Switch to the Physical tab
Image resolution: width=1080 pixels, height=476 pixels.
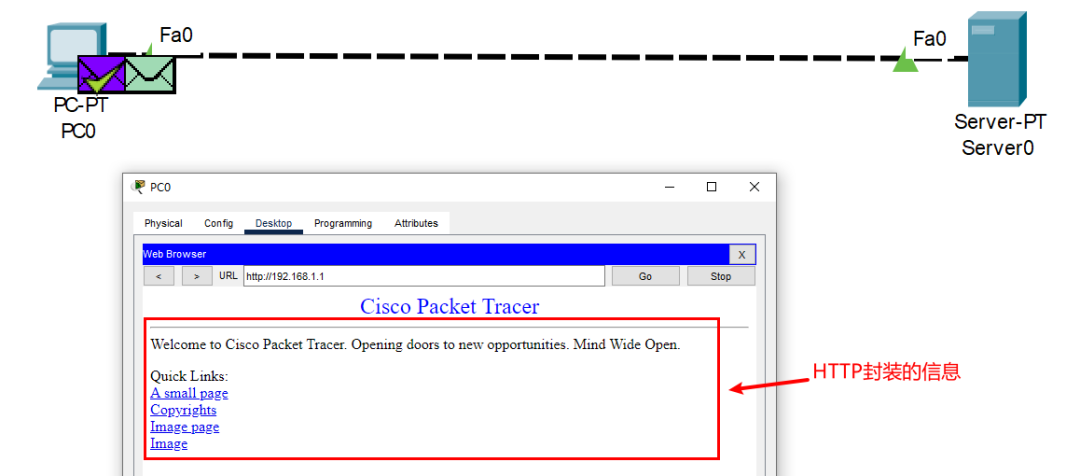point(163,223)
